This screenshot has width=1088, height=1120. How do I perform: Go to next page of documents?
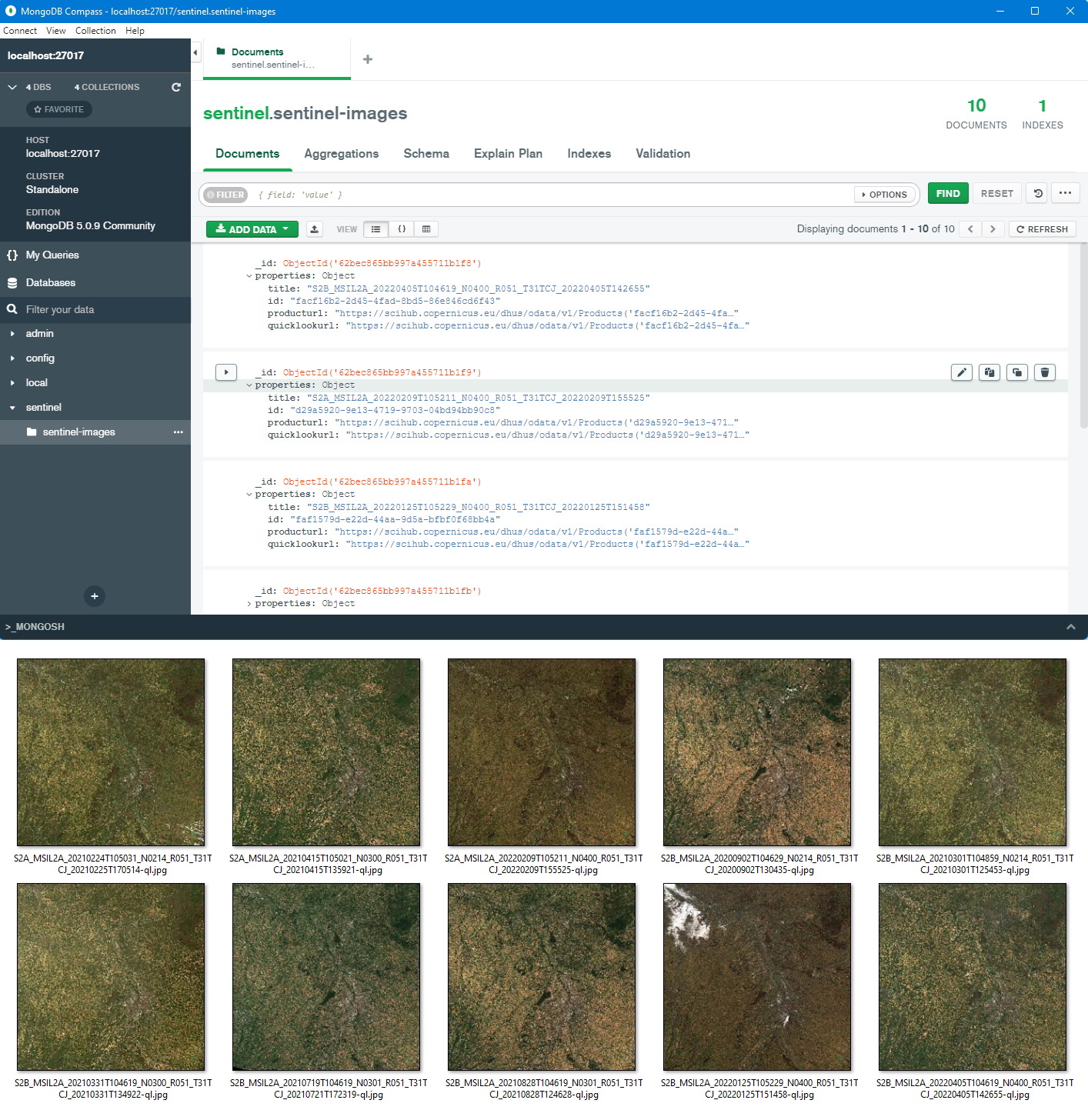[x=993, y=229]
